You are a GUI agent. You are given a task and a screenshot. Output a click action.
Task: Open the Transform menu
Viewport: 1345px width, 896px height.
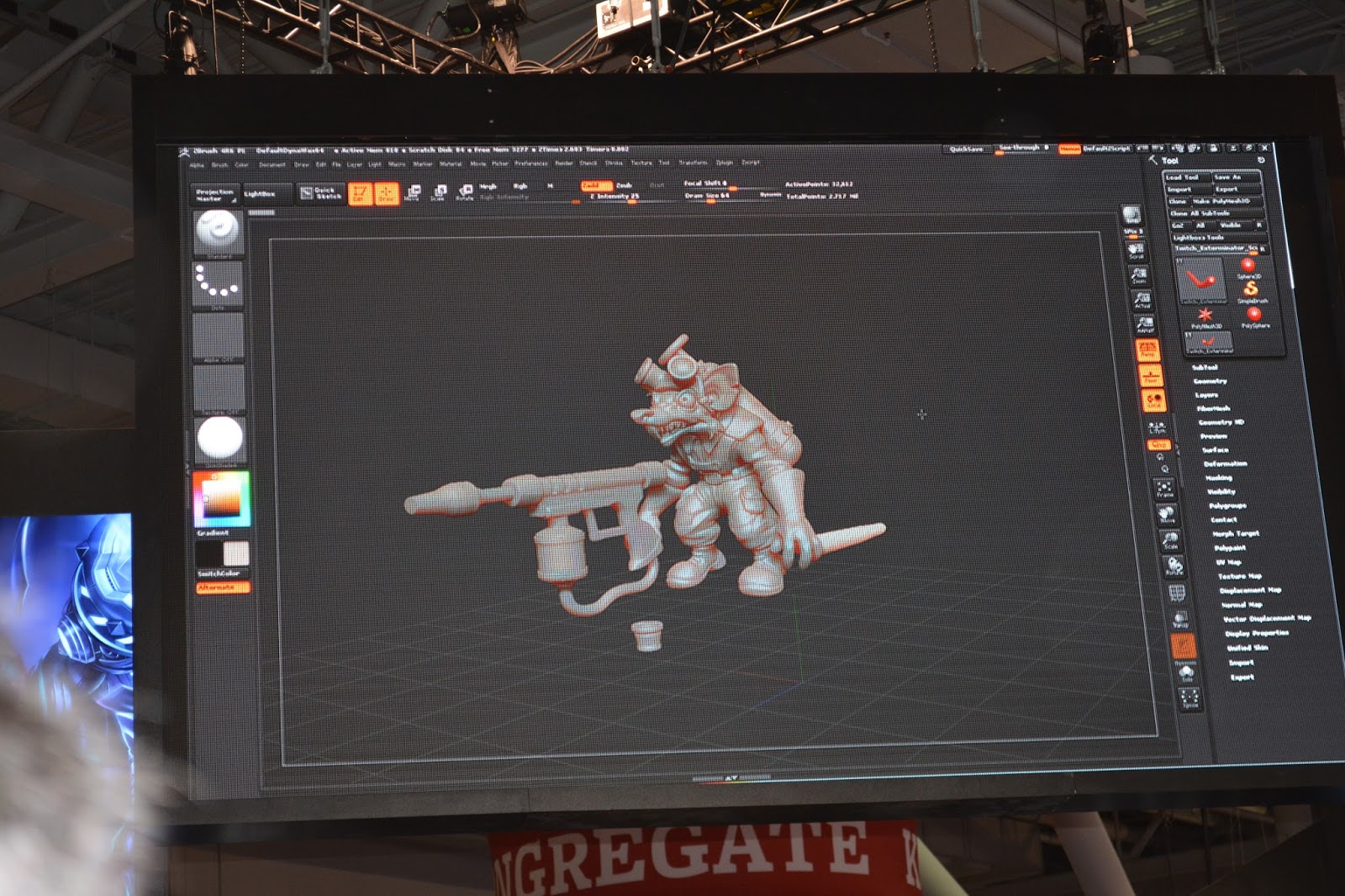pos(694,162)
